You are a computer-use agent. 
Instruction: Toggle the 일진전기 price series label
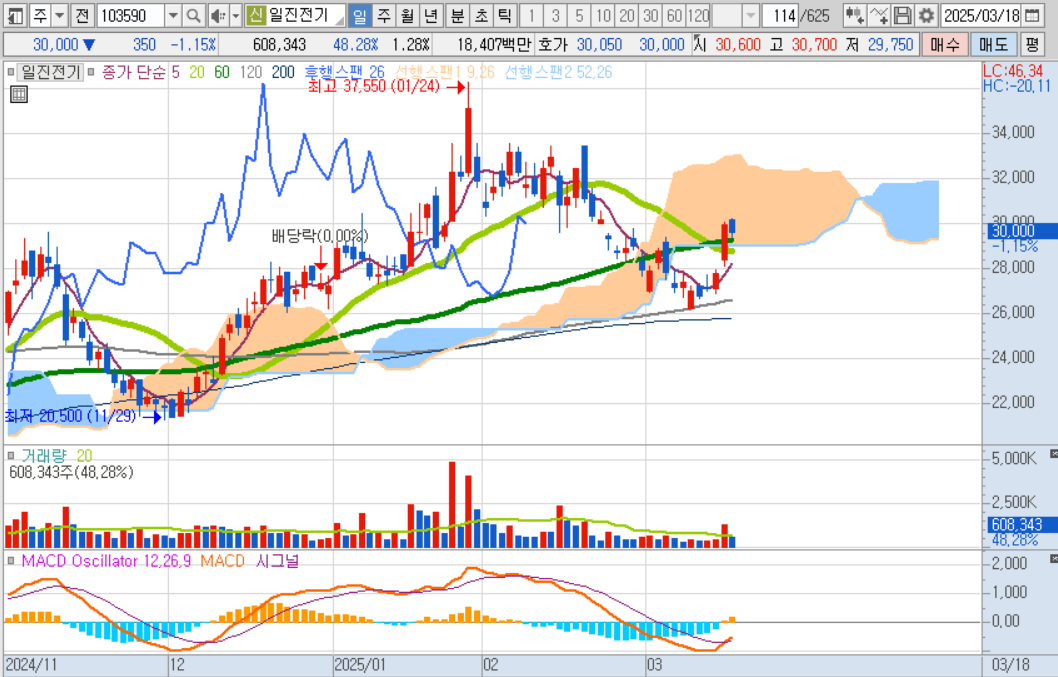[51, 72]
